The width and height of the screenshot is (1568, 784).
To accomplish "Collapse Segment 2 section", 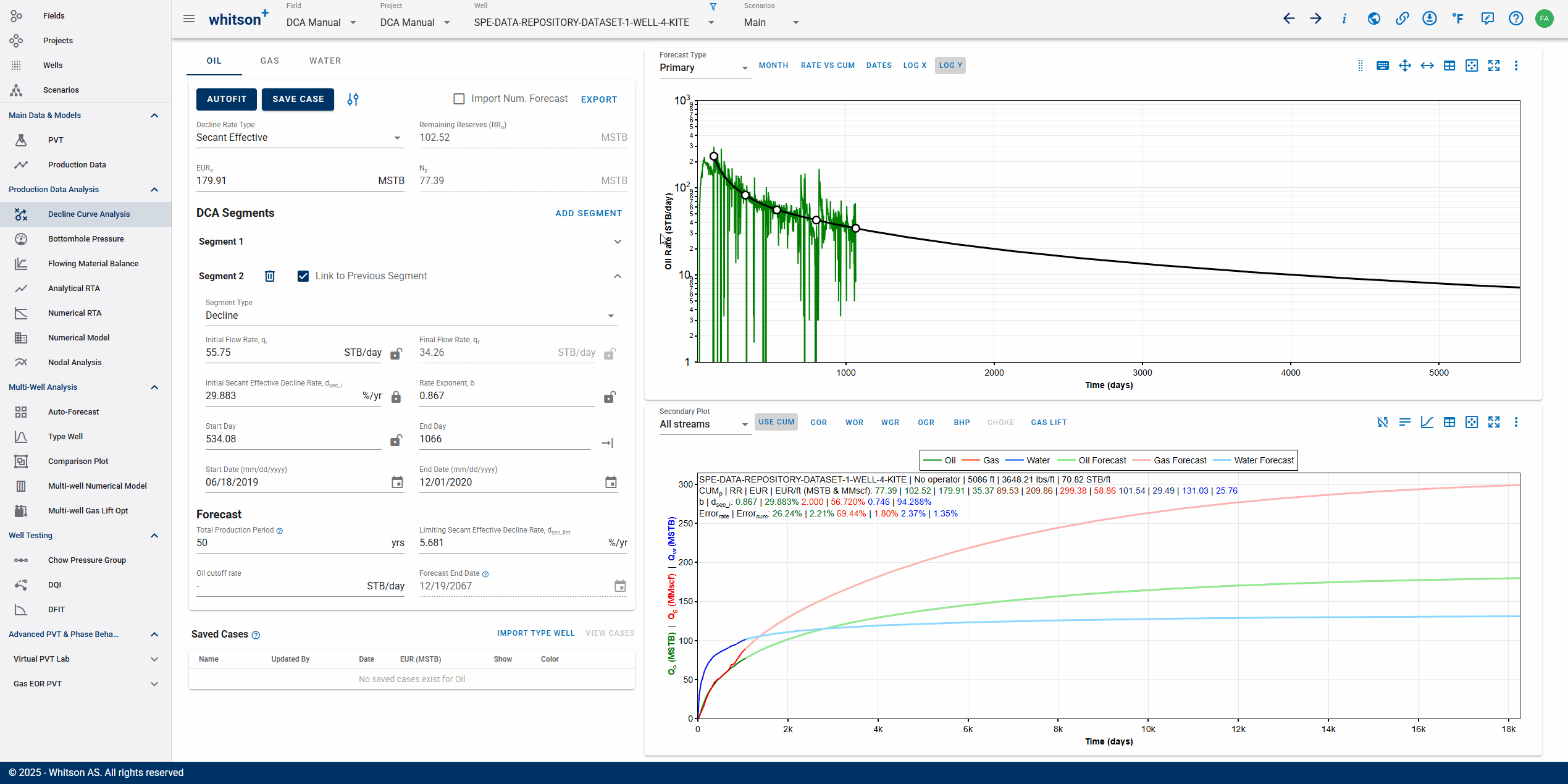I will (618, 276).
